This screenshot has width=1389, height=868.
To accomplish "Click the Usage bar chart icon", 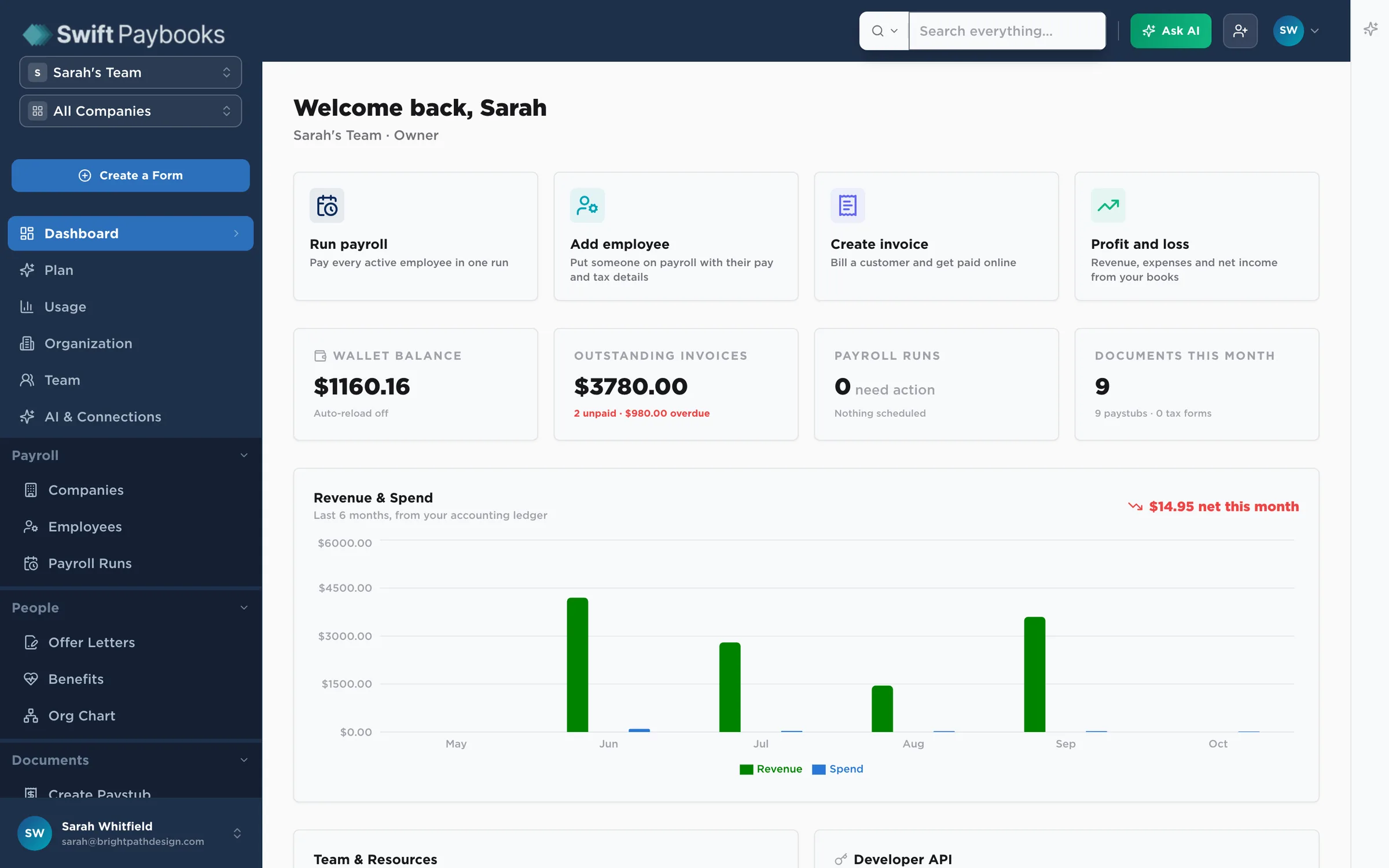I will 27,307.
